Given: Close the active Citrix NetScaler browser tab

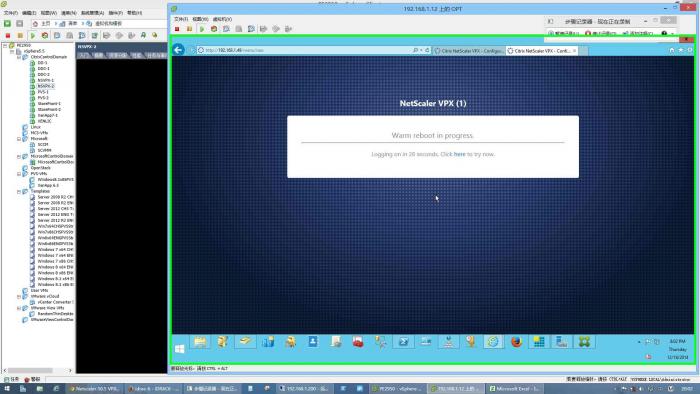Looking at the screenshot, I should click(x=575, y=51).
